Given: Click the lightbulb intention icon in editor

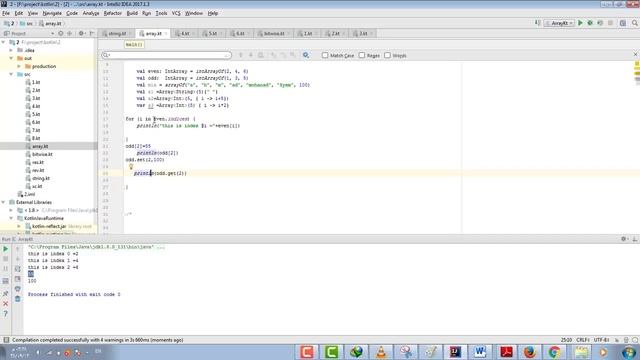Looking at the screenshot, I should click(131, 167).
